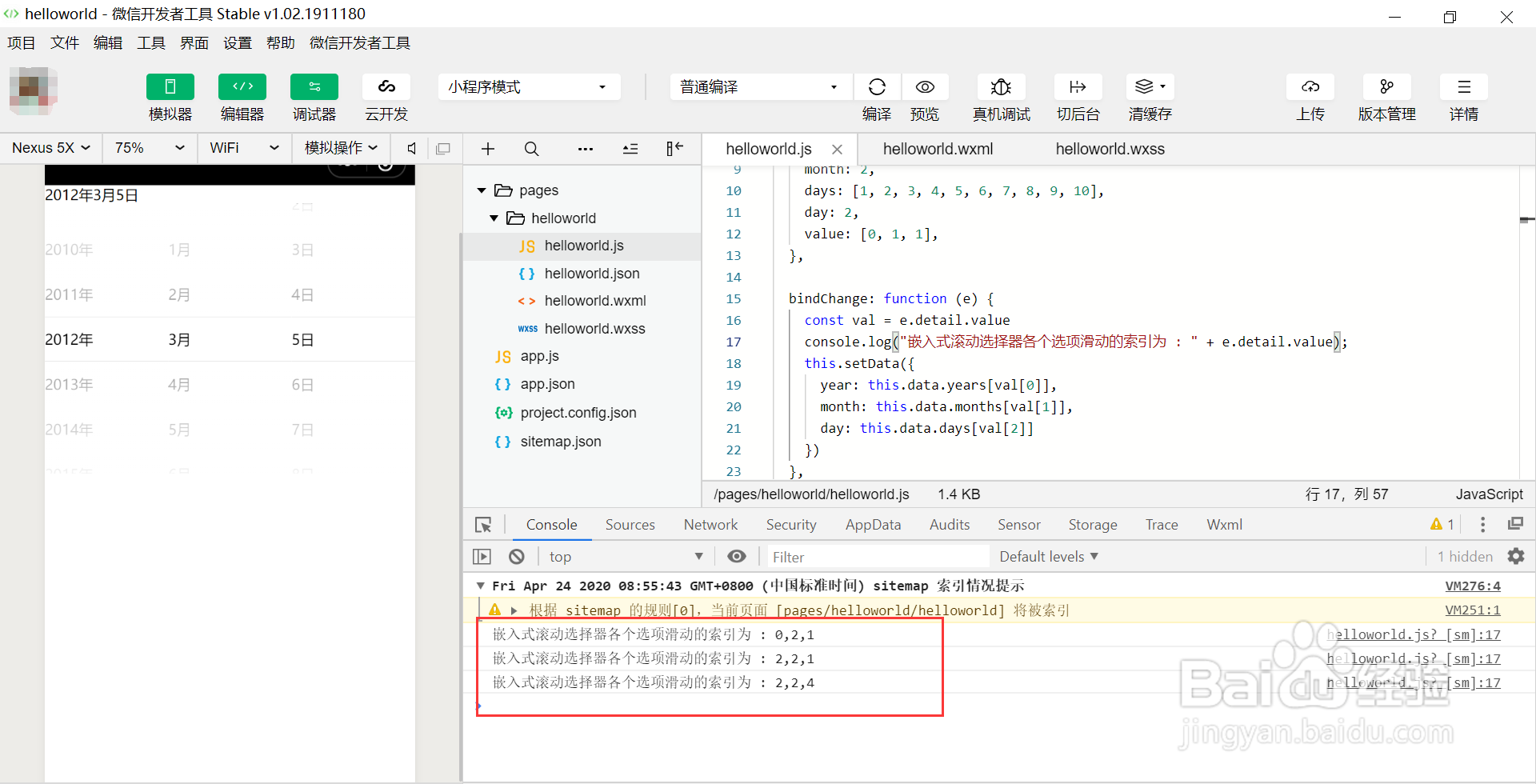Click the detach simulator window icon
Image resolution: width=1536 pixels, height=784 pixels.
pyautogui.click(x=443, y=148)
